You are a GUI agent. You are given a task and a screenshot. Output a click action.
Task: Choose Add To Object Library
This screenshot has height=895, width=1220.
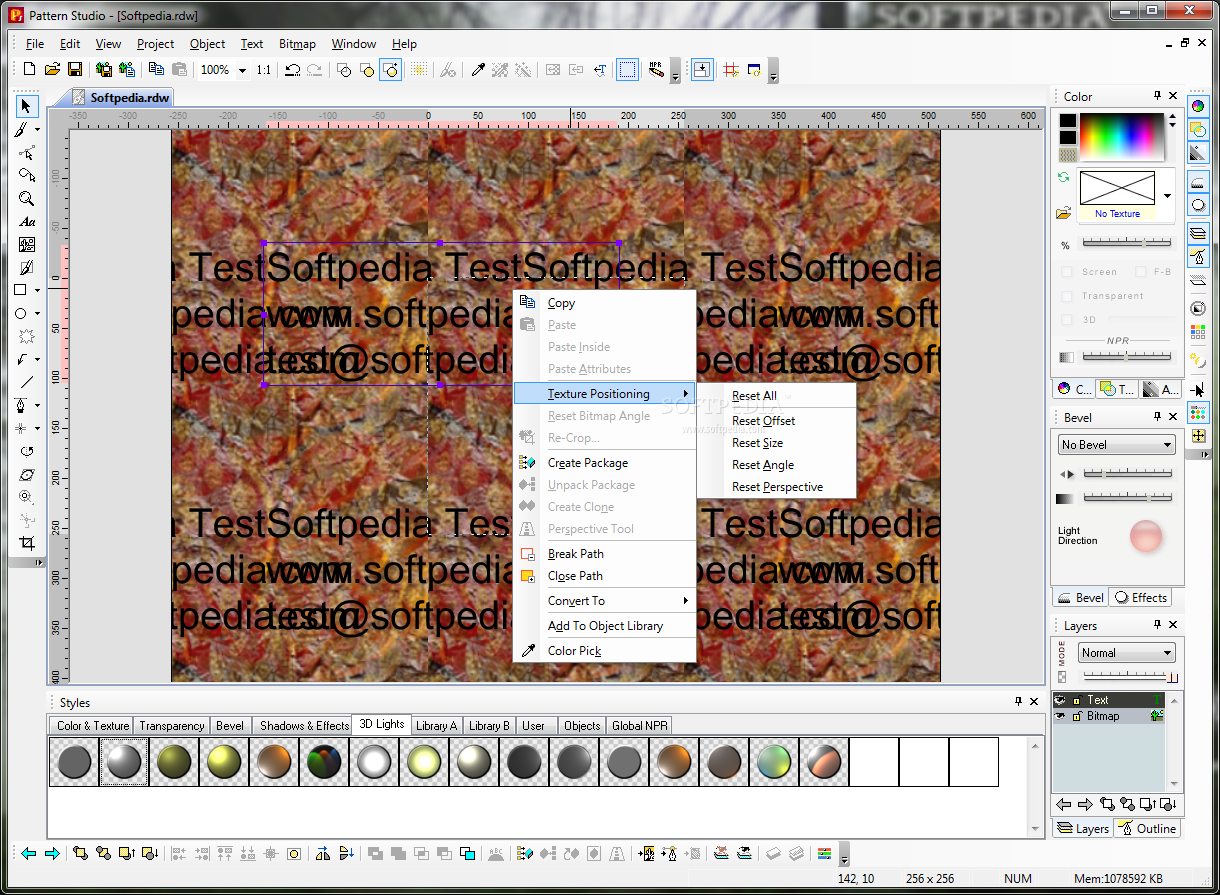(x=605, y=626)
